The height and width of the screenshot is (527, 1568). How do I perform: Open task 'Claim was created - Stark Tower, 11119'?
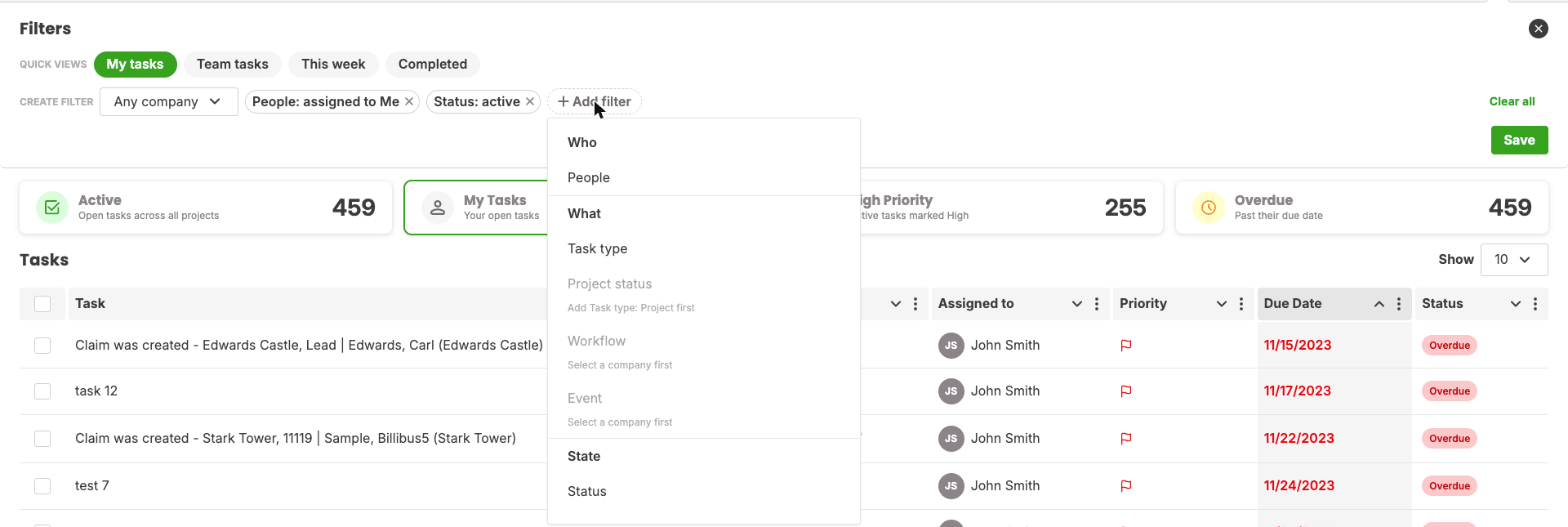[295, 438]
